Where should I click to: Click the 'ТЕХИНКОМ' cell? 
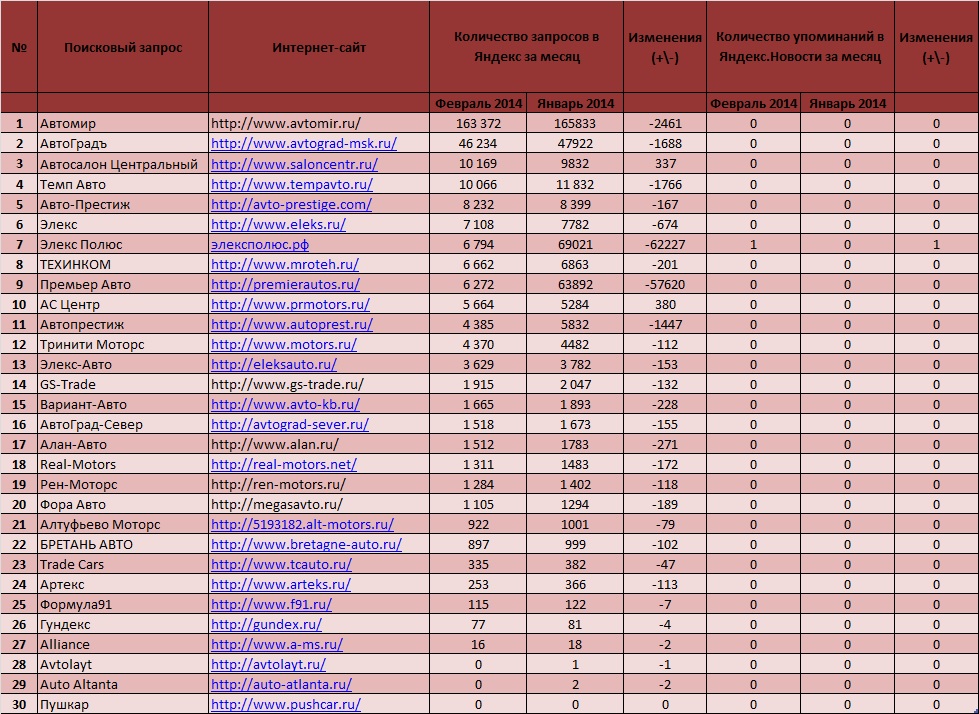[123, 265]
